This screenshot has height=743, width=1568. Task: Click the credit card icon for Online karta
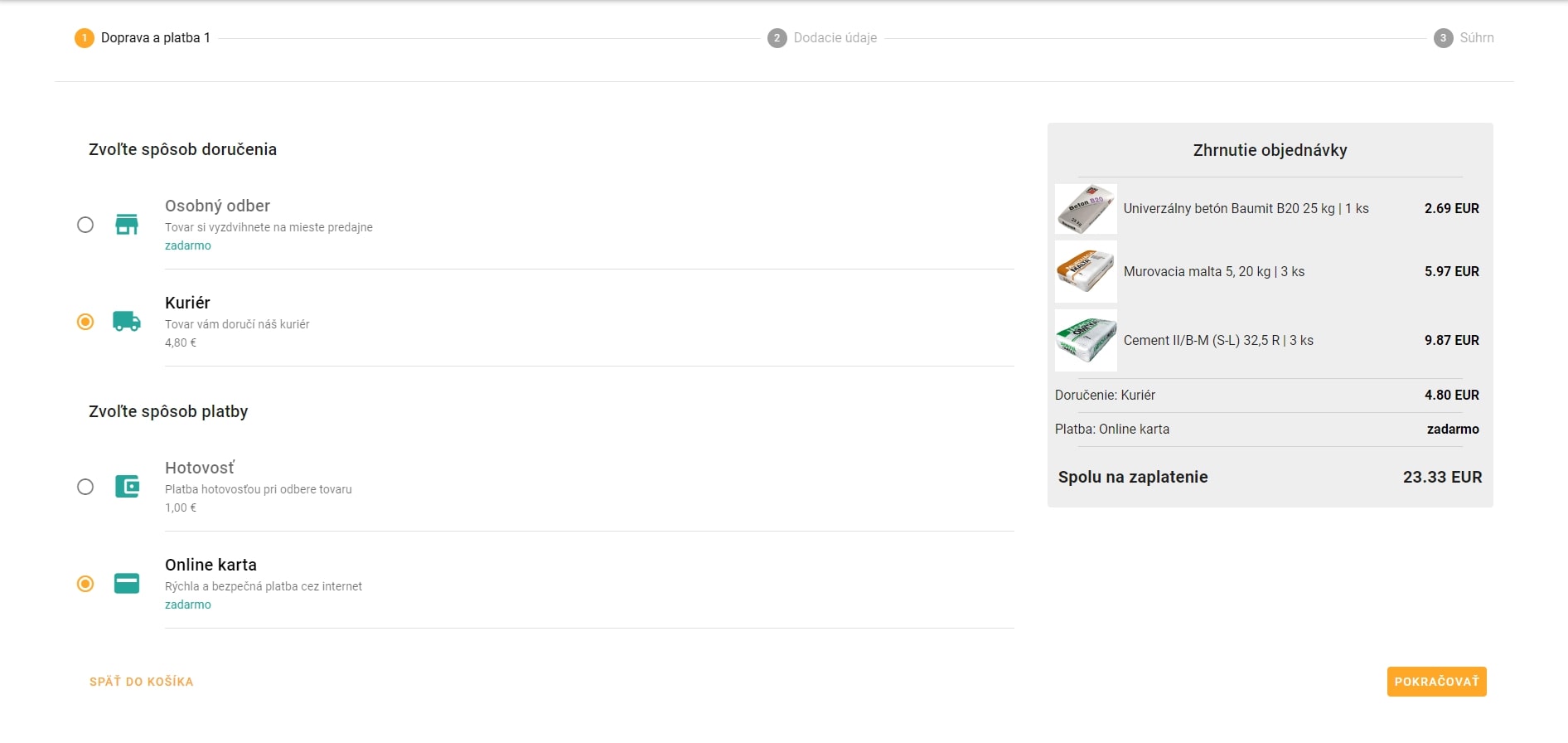[127, 584]
